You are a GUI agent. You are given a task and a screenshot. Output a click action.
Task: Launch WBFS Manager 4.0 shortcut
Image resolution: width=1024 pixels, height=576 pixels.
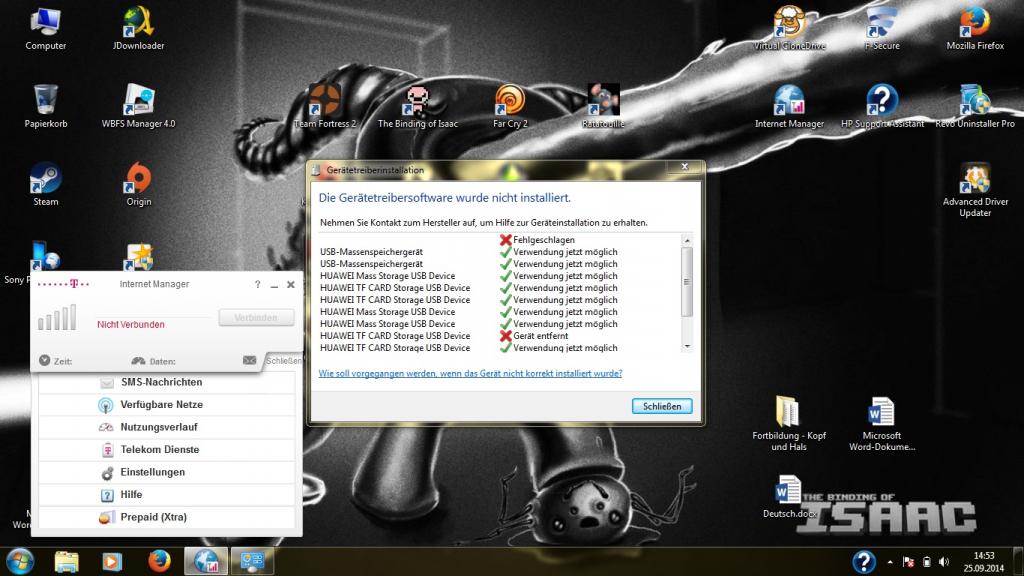[x=138, y=106]
